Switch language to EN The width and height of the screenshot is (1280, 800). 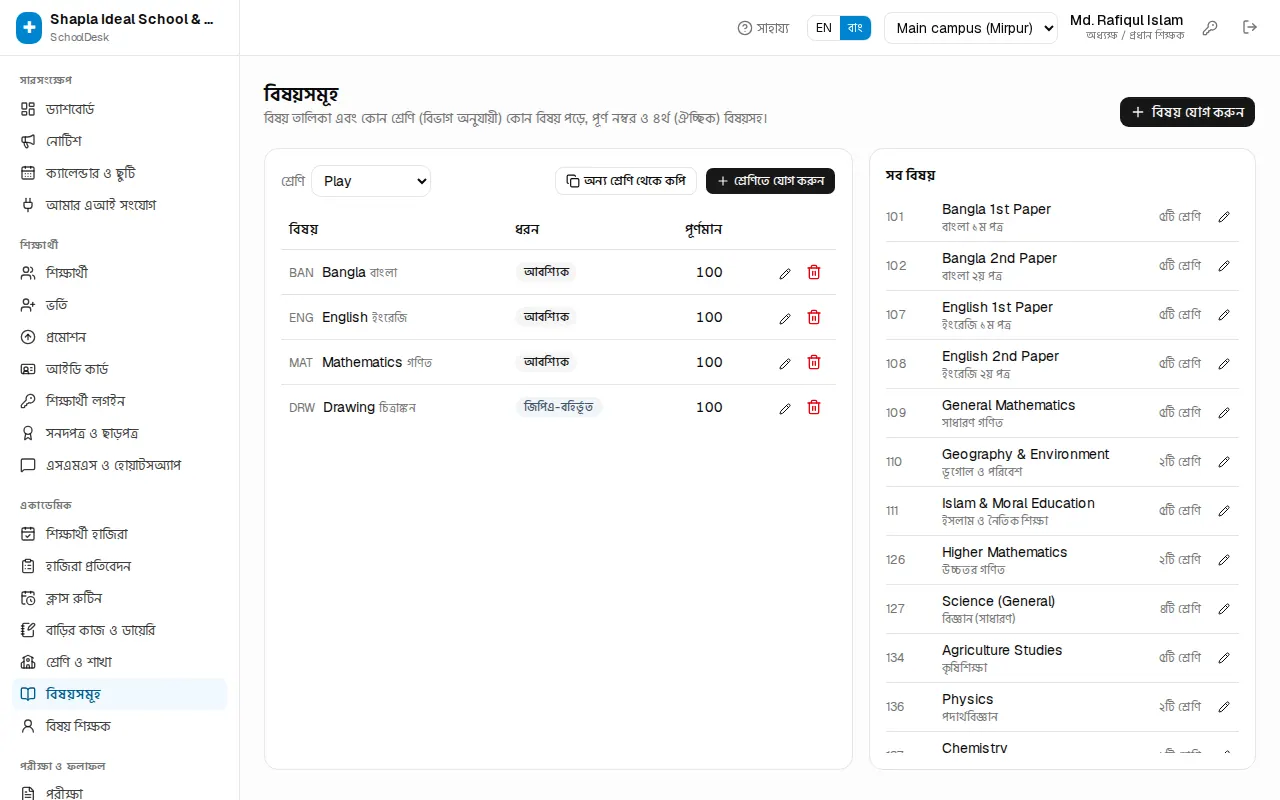[824, 28]
